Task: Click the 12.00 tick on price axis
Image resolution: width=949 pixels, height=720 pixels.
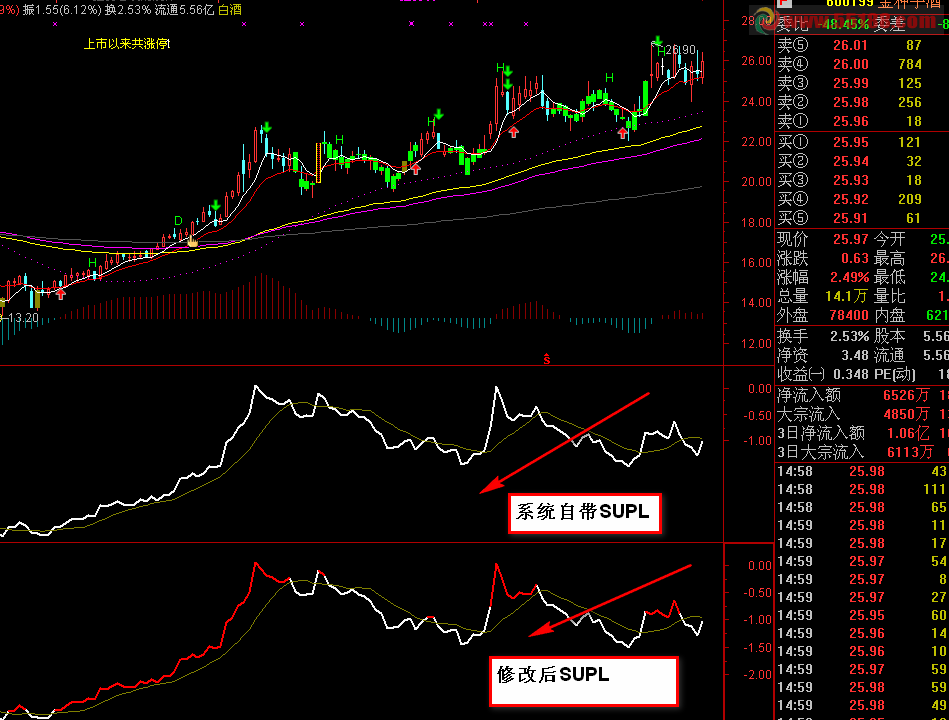Action: pyautogui.click(x=756, y=344)
